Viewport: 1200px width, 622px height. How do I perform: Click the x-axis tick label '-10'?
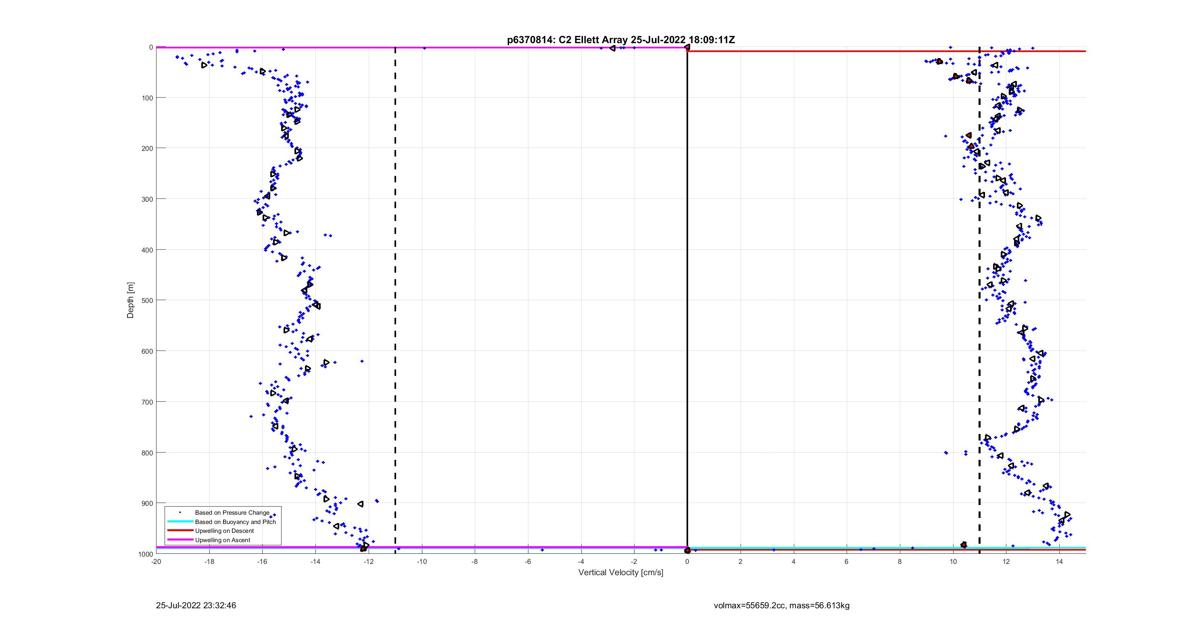point(421,561)
